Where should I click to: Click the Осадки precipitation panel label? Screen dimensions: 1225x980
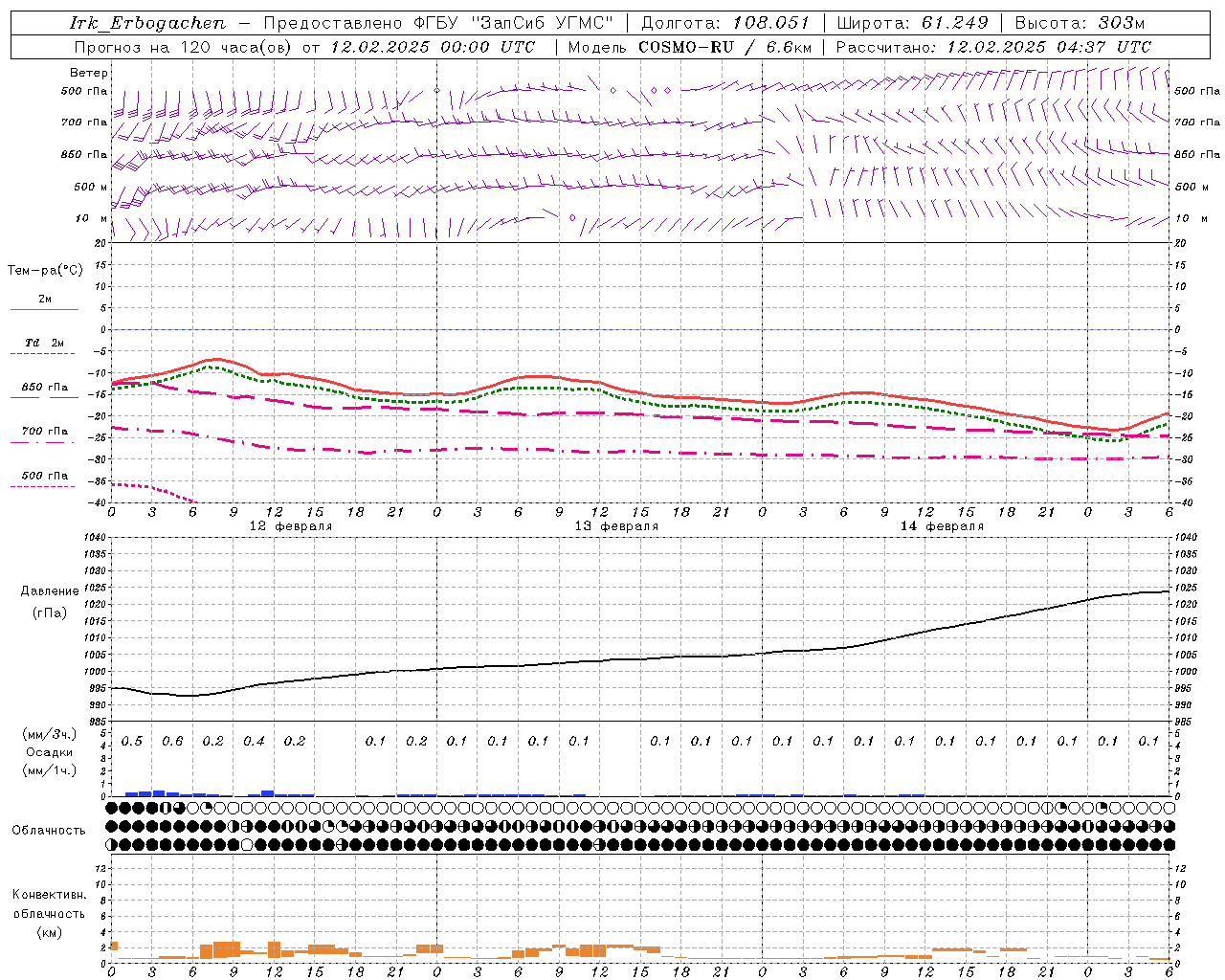[x=49, y=752]
